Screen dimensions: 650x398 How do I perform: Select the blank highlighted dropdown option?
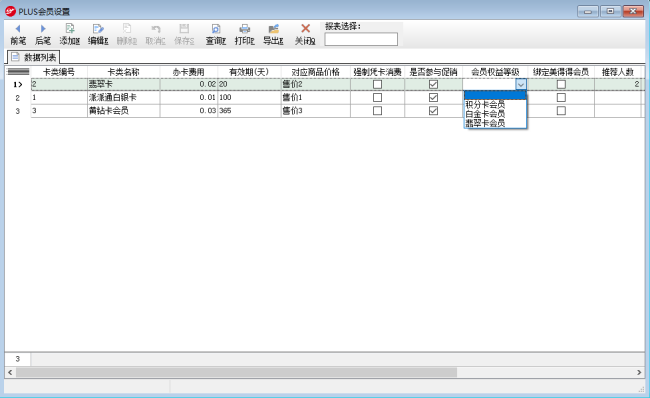coord(495,95)
